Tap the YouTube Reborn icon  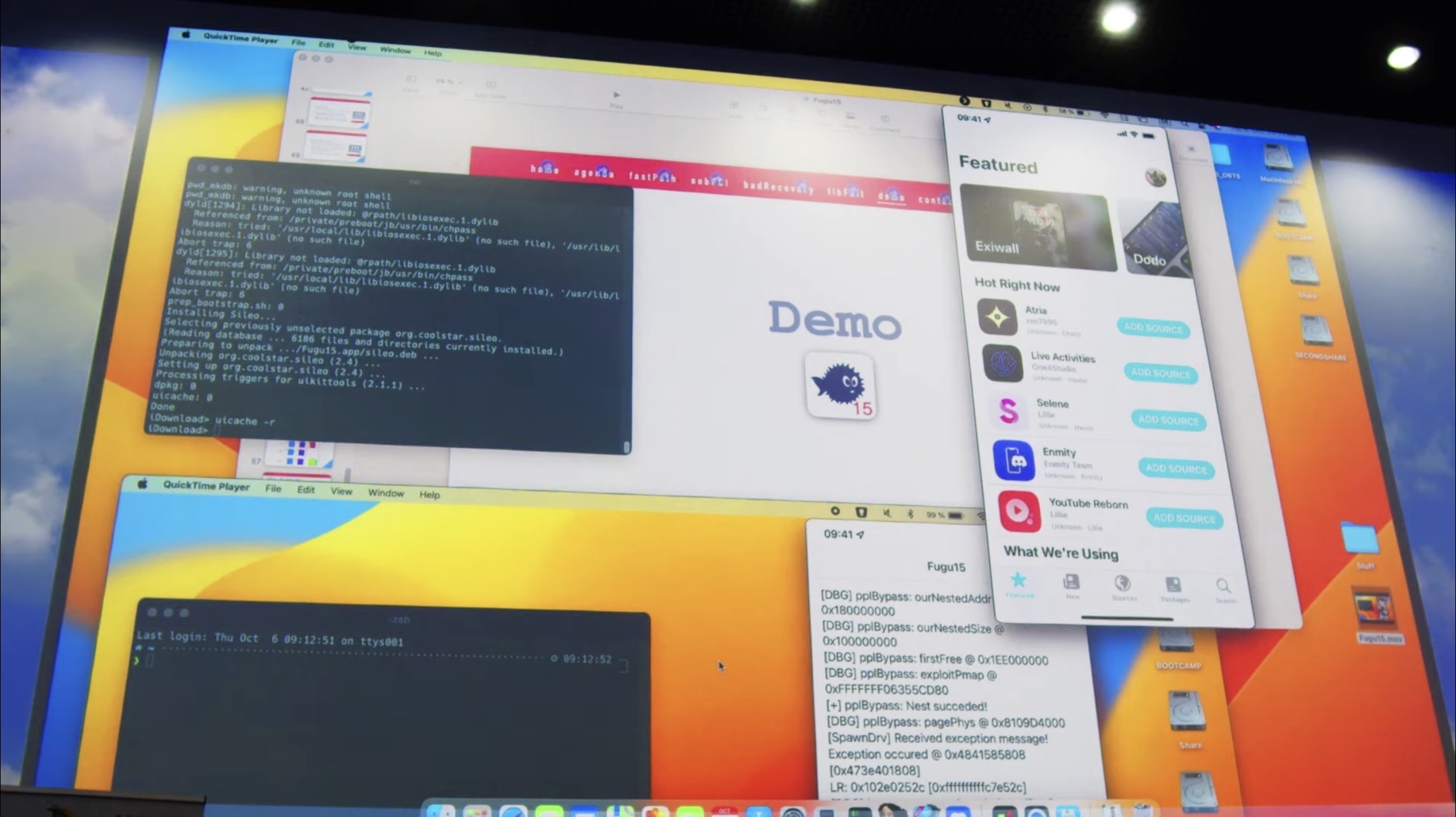(1019, 511)
